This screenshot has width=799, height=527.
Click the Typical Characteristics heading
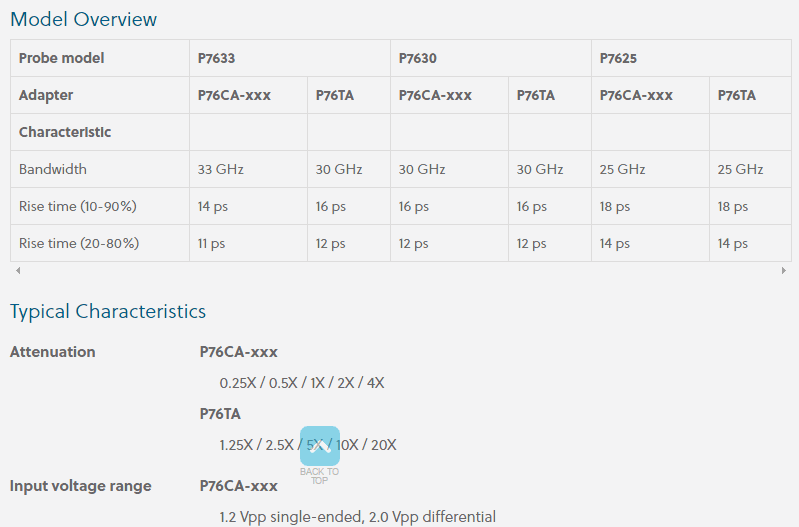[108, 311]
